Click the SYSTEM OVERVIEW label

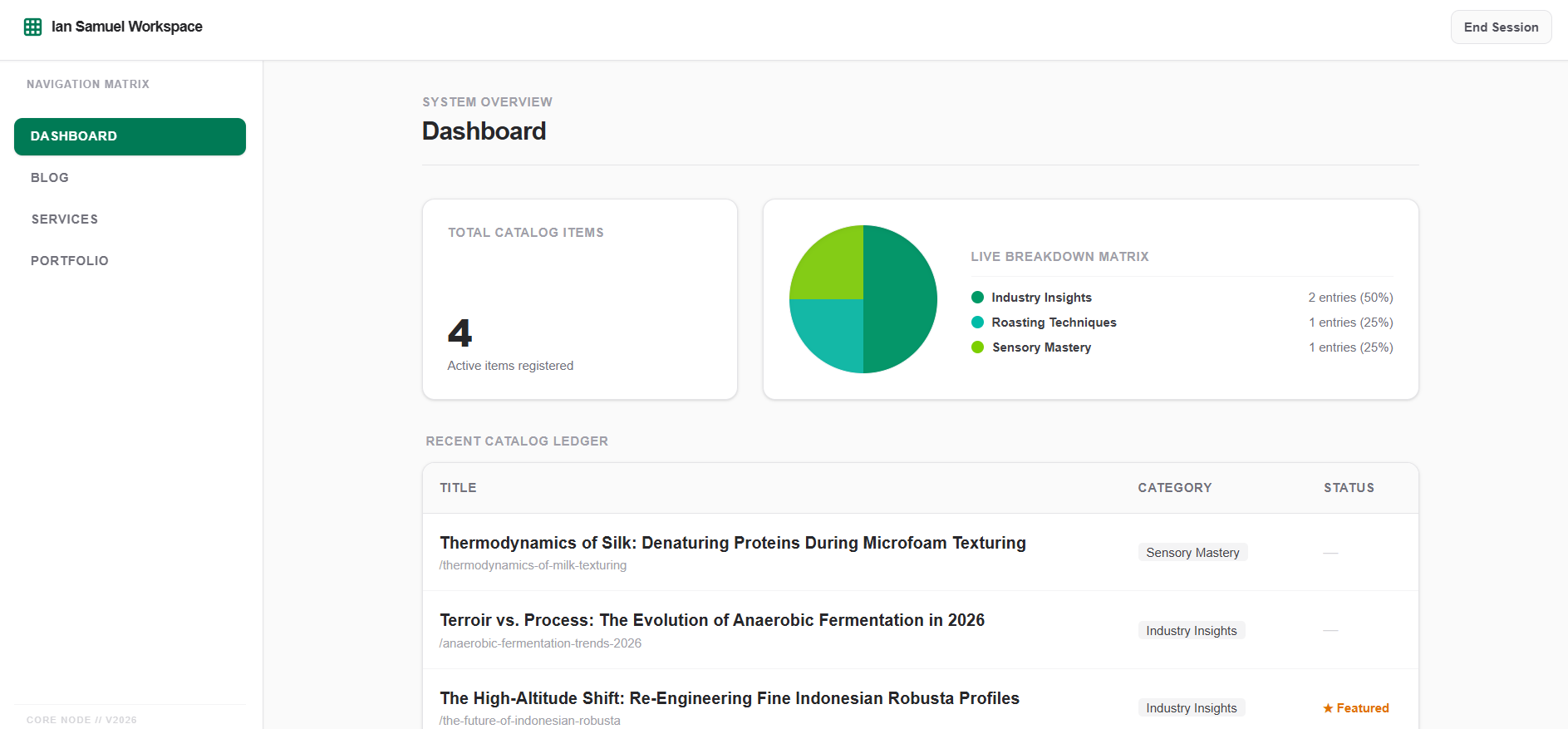(487, 102)
